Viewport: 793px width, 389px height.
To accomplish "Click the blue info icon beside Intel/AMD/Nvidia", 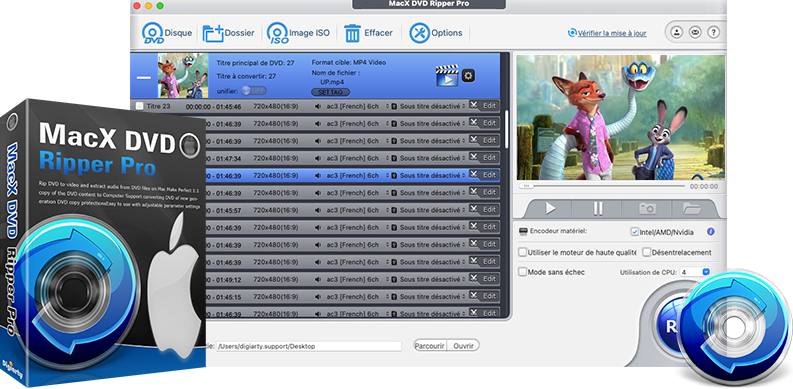I will point(710,232).
